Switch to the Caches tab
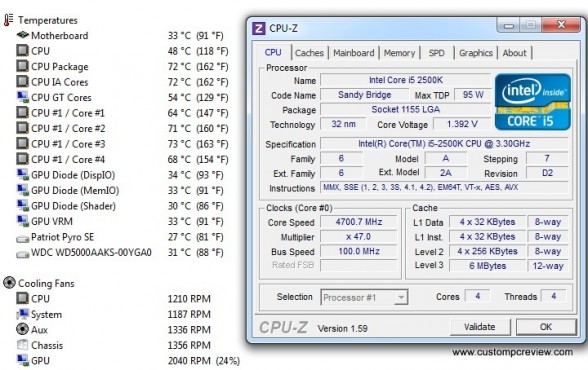The height and width of the screenshot is (370, 588). 309,53
